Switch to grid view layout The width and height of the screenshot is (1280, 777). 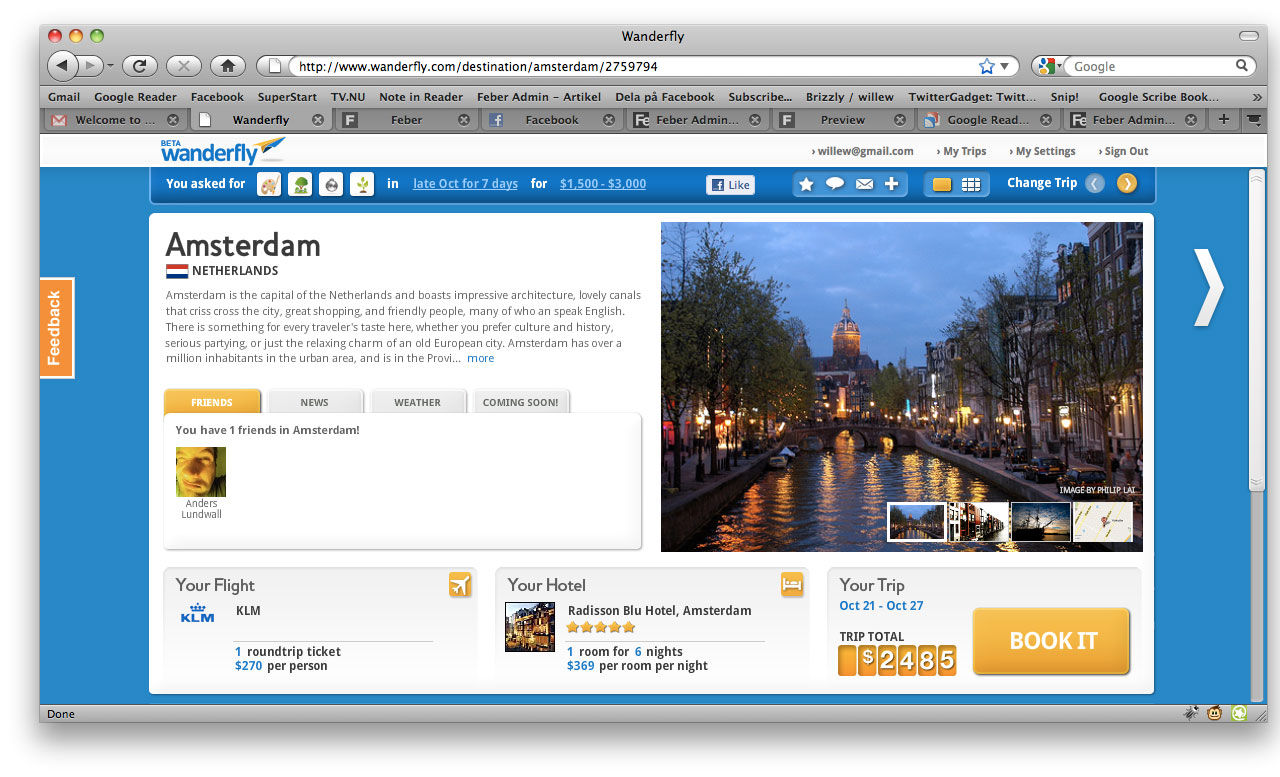(x=971, y=184)
